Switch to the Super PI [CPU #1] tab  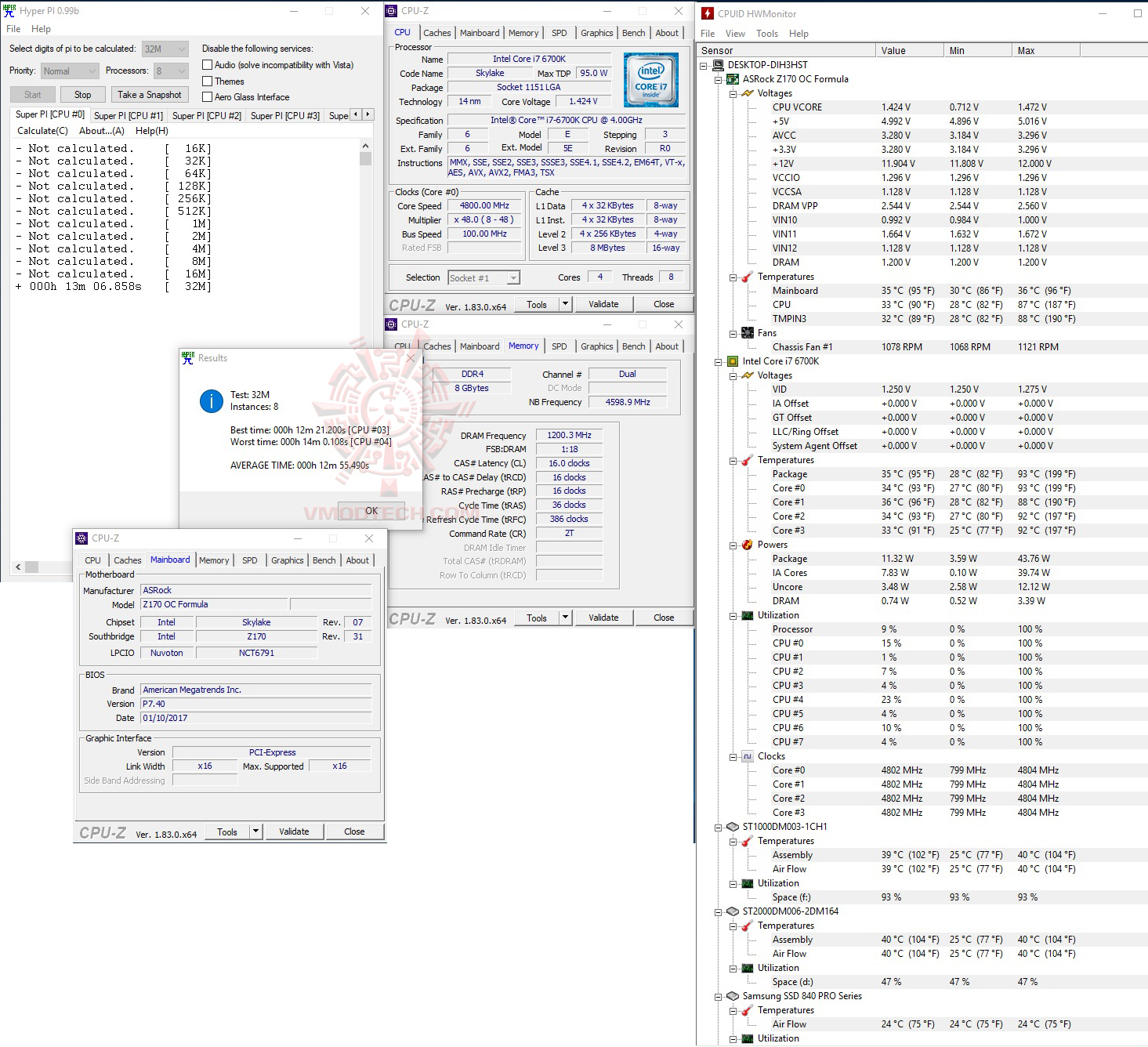(129, 115)
